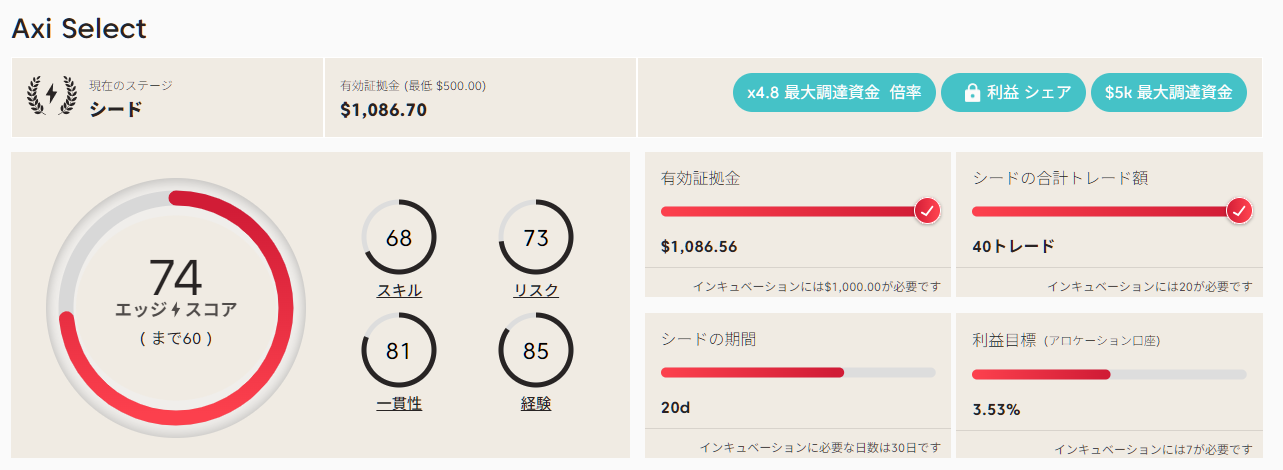This screenshot has width=1283, height=470.
Task: Click the $5k 最大調達資金 button
Action: (1168, 93)
